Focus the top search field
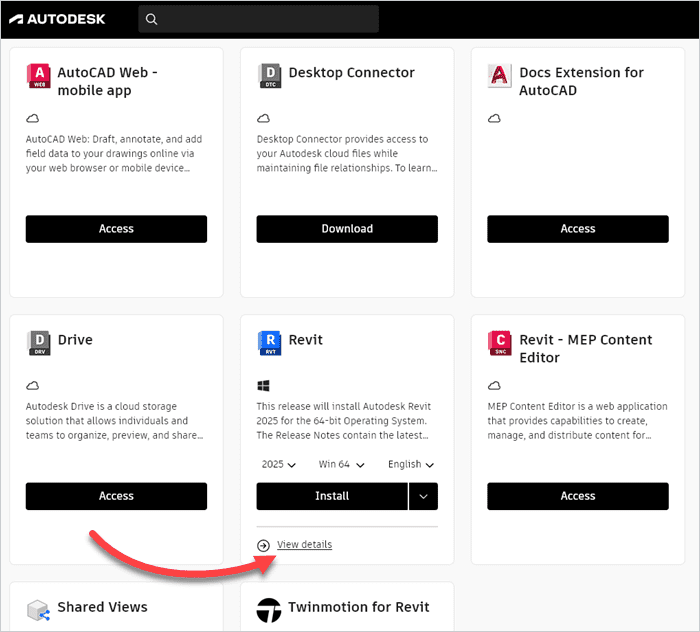This screenshot has width=700, height=632. pyautogui.click(x=258, y=19)
